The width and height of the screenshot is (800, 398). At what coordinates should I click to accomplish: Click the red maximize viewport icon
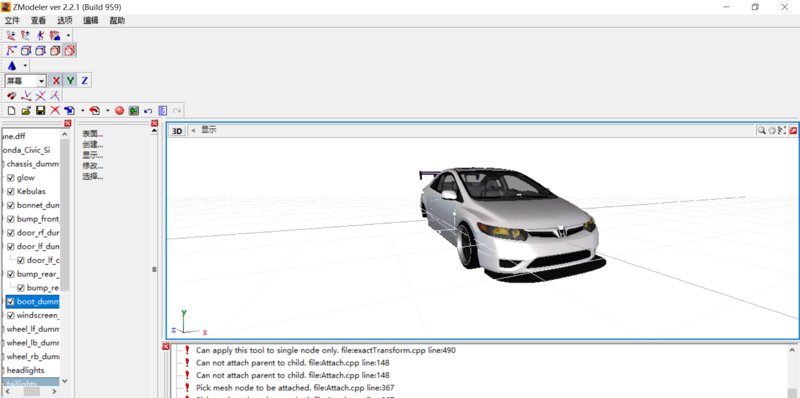pos(793,131)
